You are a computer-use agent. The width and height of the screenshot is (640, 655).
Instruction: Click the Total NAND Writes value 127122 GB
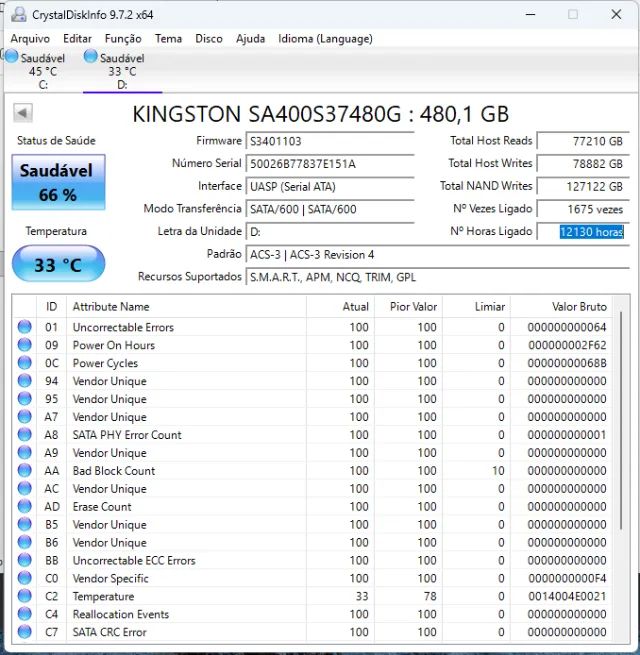583,186
